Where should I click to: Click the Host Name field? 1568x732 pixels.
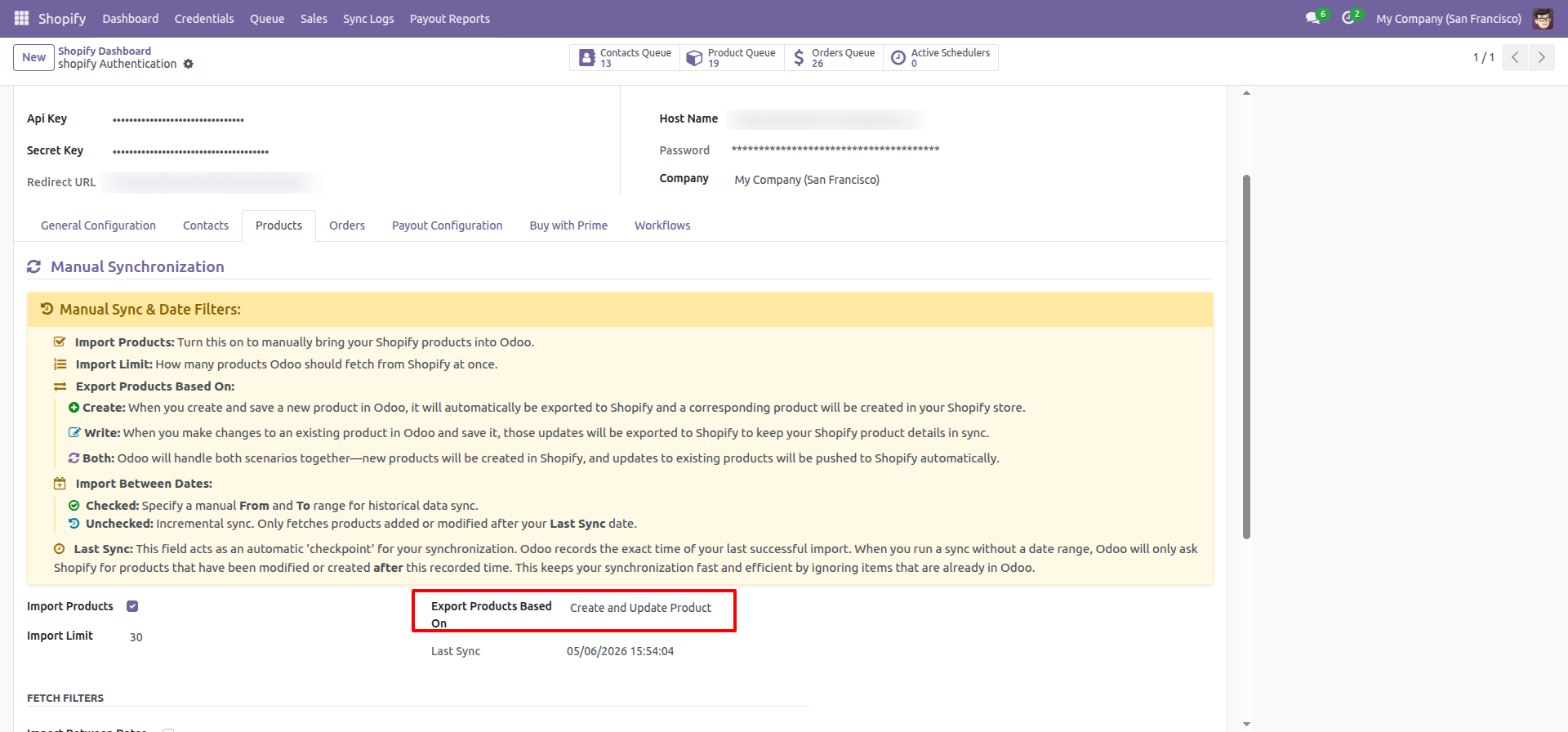coord(826,119)
